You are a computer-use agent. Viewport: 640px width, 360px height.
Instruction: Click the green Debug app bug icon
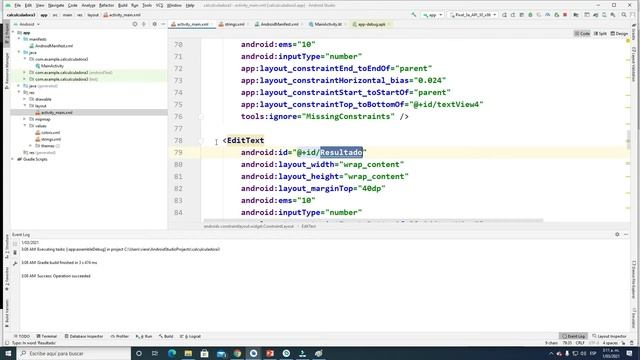coord(530,15)
